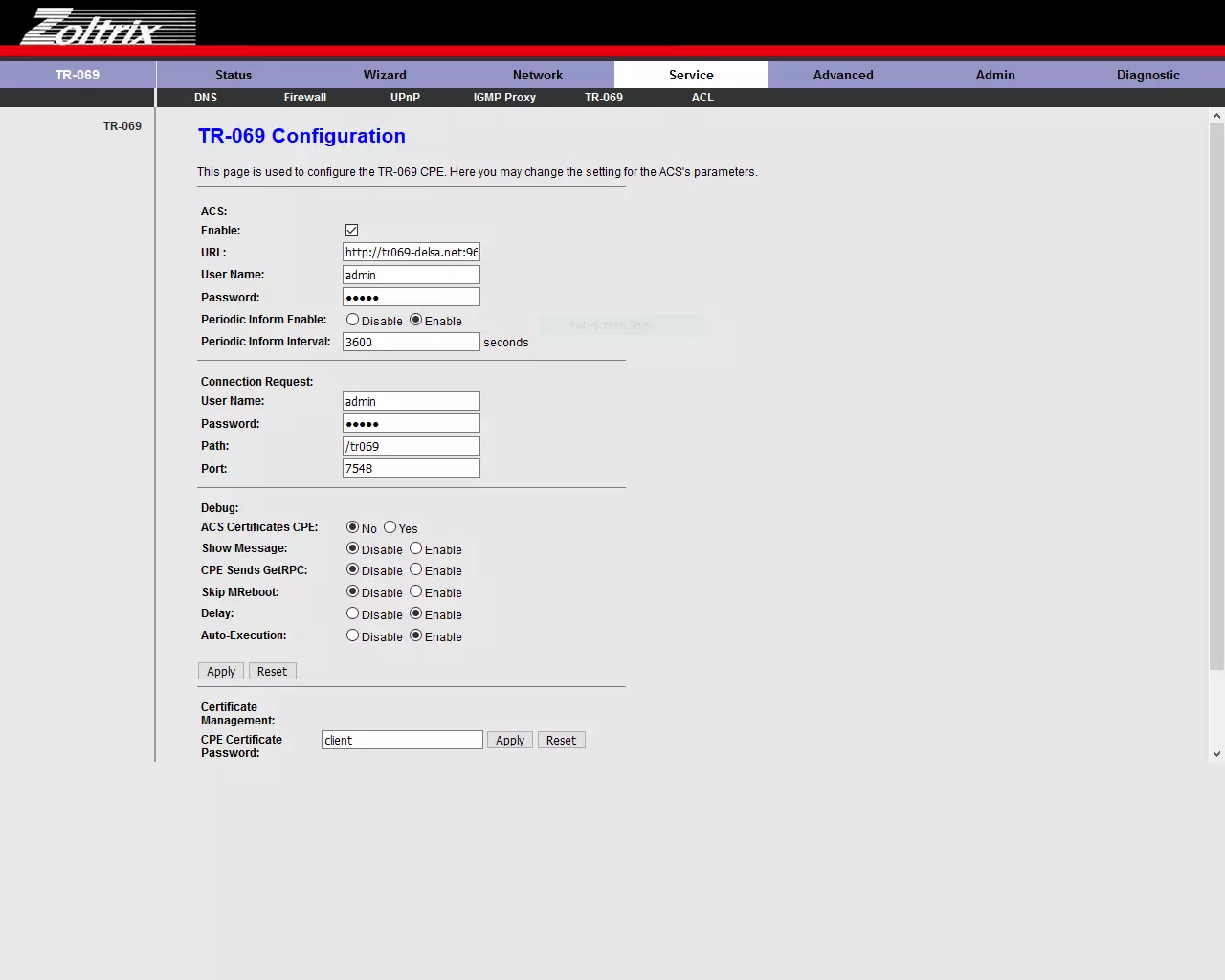Image resolution: width=1225 pixels, height=980 pixels.
Task: Set CPE Sends GetRPC to Enable
Action: coord(415,569)
